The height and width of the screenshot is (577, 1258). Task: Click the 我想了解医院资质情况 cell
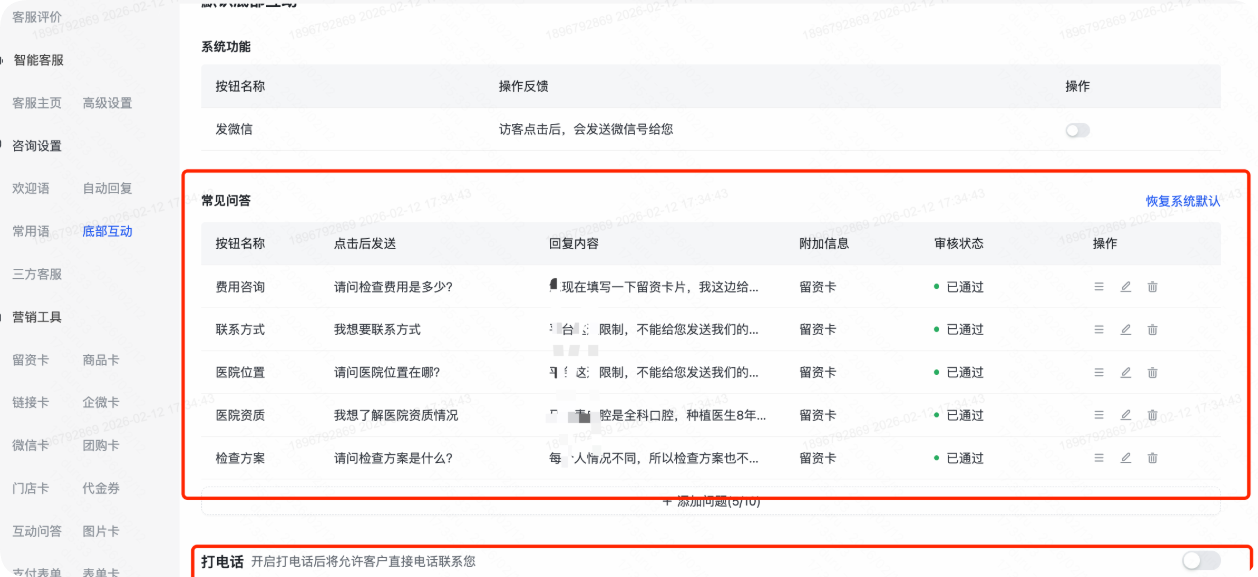pyautogui.click(x=396, y=415)
